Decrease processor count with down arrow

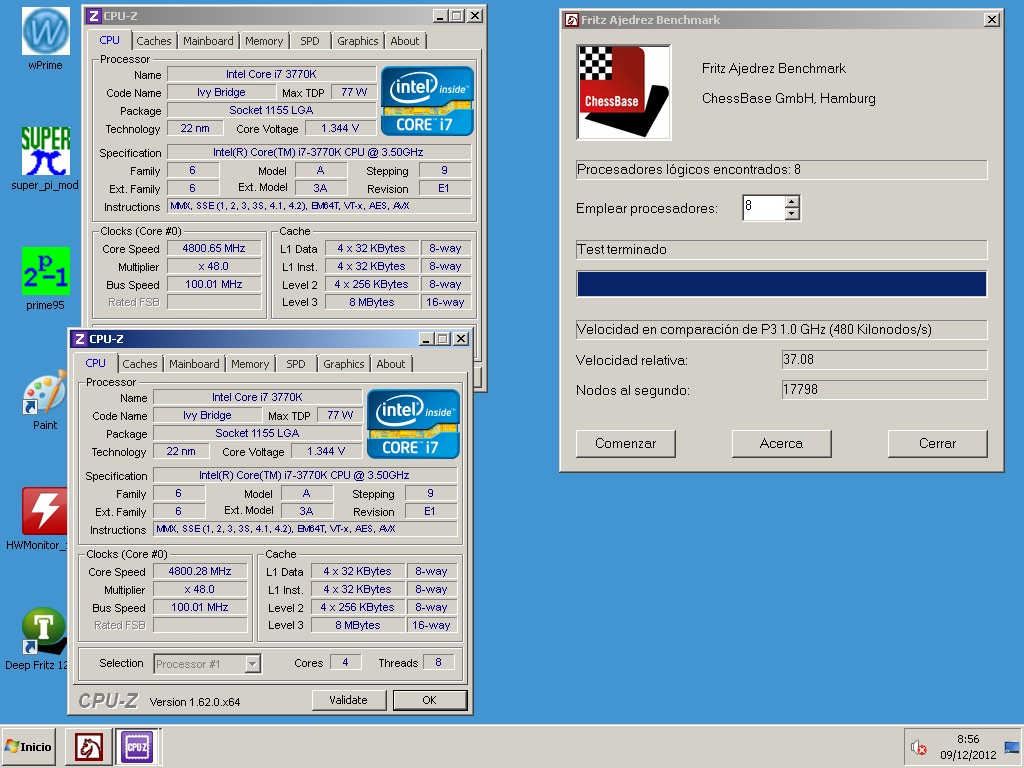(792, 214)
